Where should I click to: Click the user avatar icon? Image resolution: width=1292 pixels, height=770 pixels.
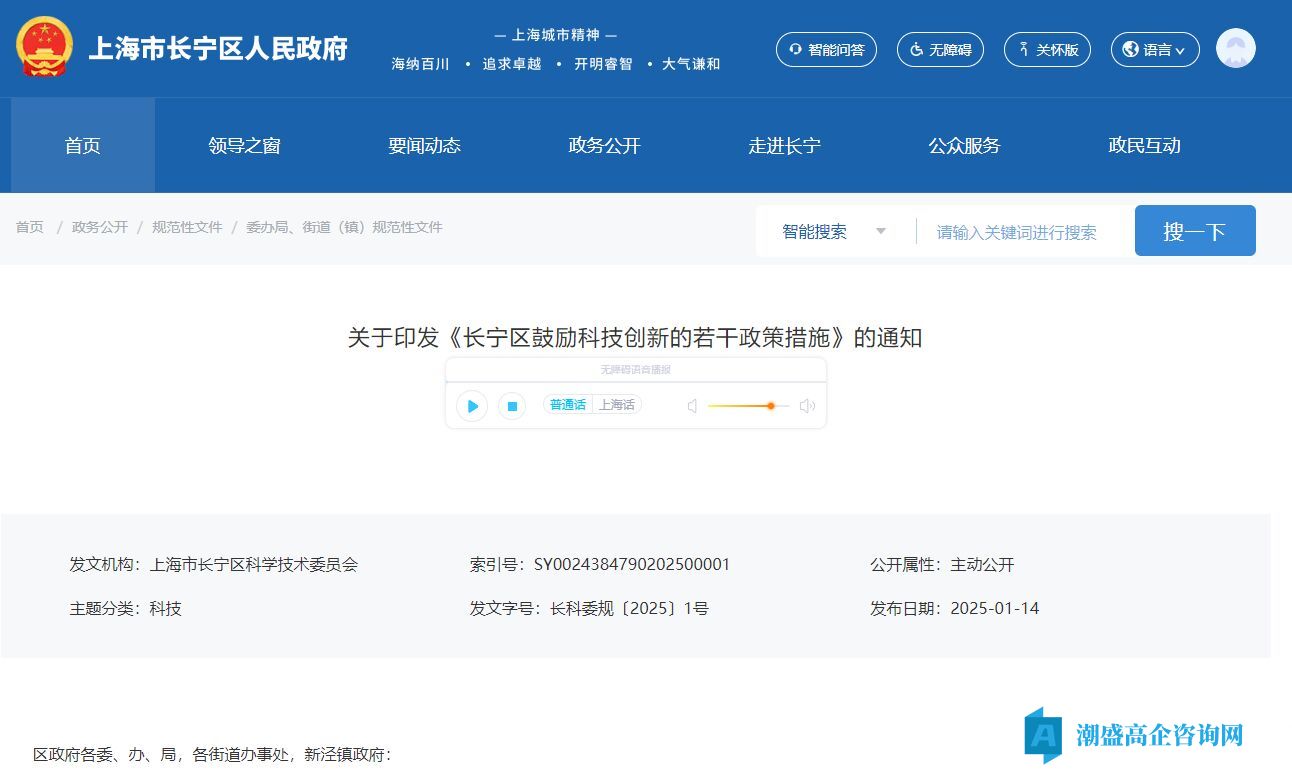pyautogui.click(x=1235, y=48)
